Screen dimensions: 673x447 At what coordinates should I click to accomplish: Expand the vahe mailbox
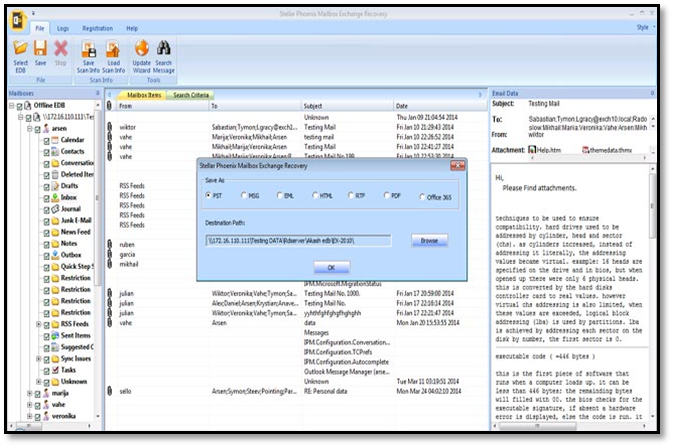tap(30, 405)
